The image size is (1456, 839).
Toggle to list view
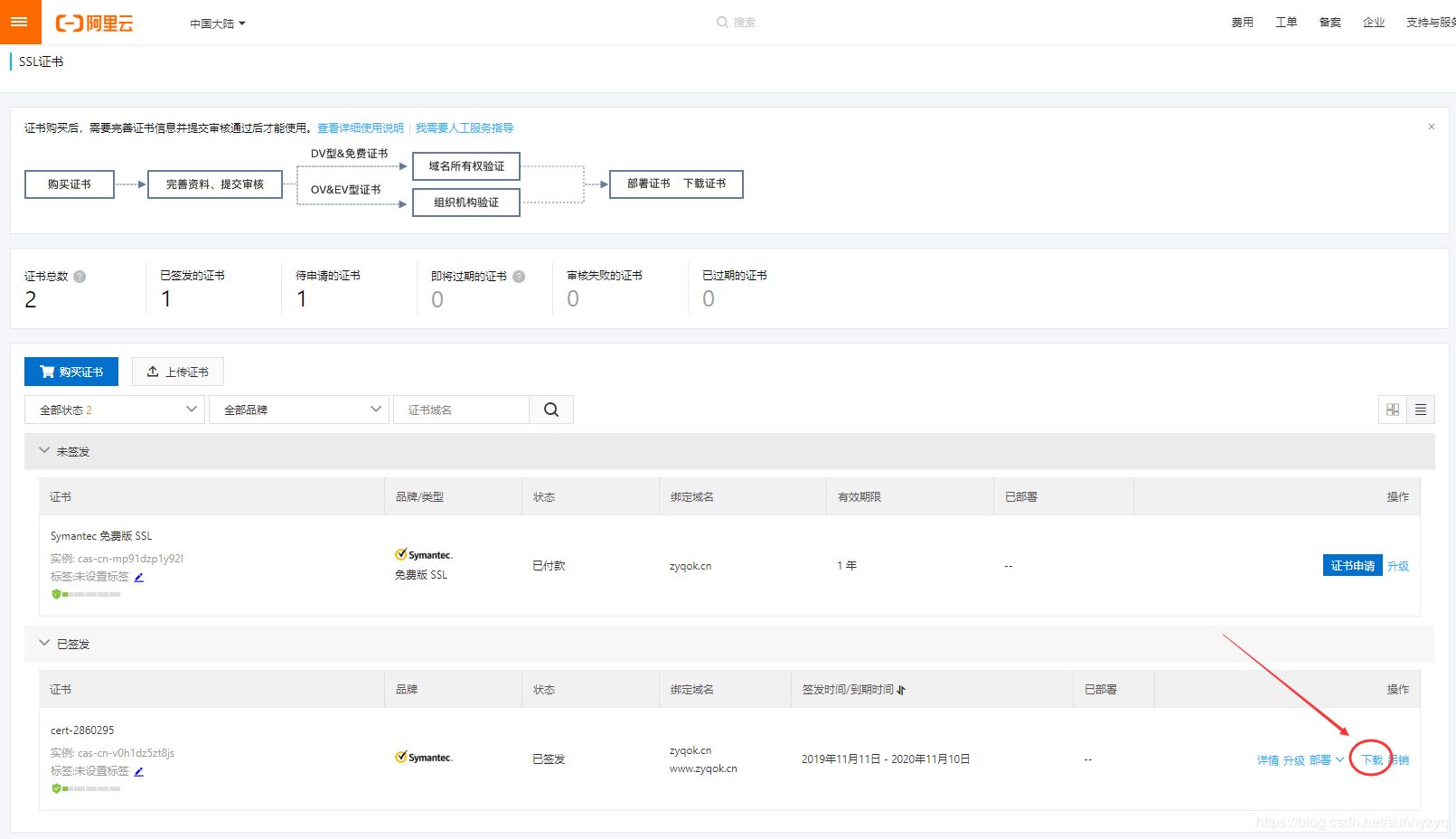1421,409
